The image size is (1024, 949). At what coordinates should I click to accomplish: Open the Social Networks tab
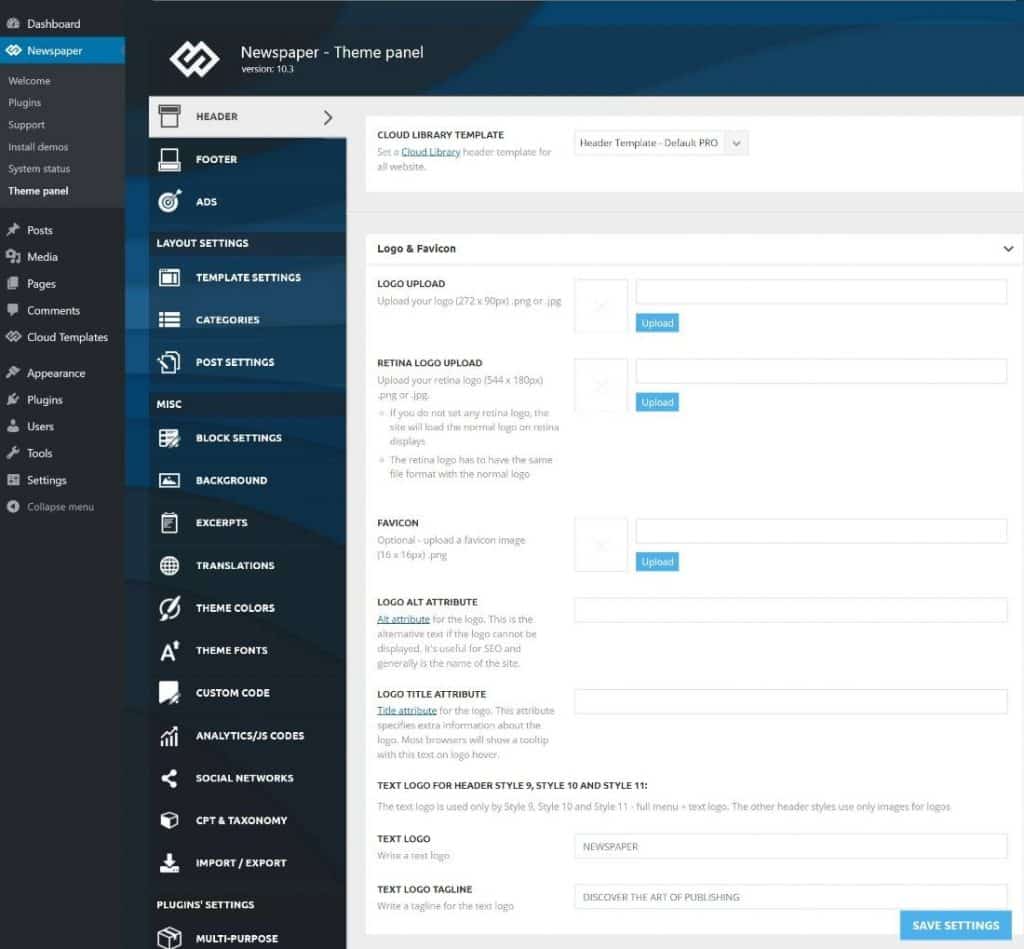(248, 779)
